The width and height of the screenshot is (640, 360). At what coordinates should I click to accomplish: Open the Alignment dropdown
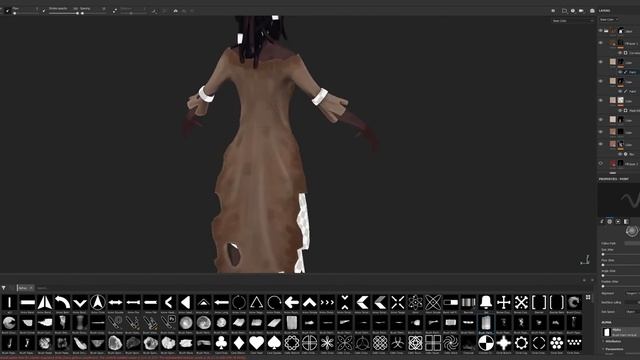click(x=632, y=293)
